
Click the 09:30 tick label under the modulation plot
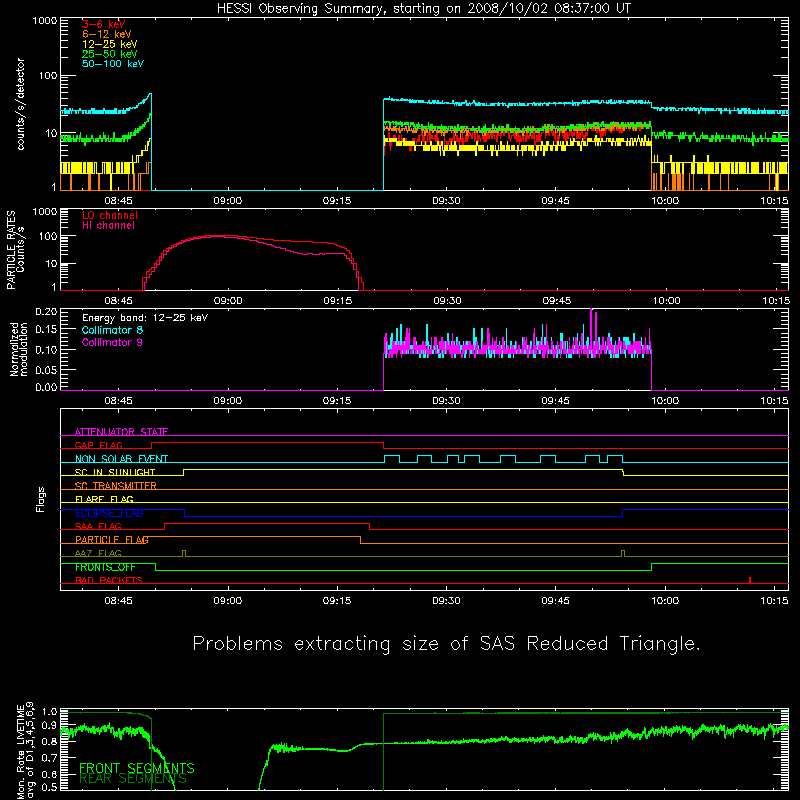(x=446, y=401)
